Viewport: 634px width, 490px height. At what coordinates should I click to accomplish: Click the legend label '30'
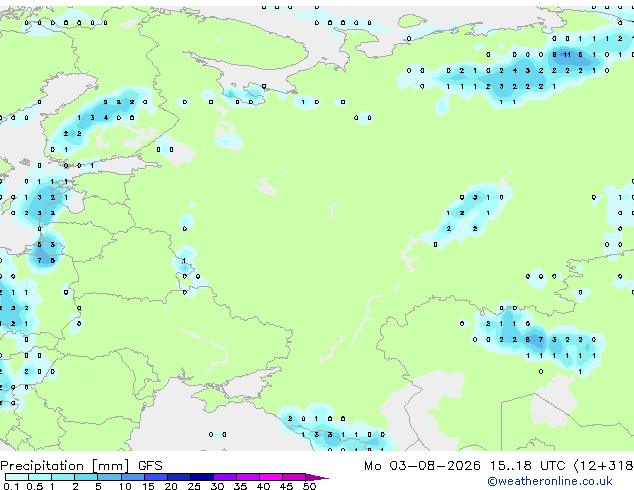point(217,486)
